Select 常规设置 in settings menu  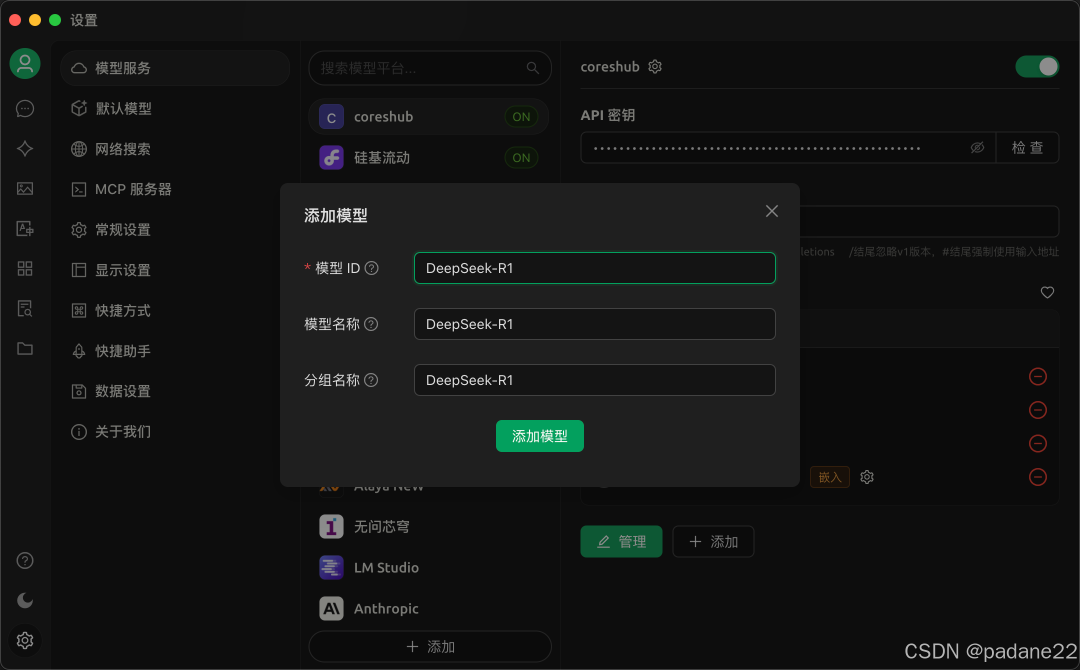175,230
